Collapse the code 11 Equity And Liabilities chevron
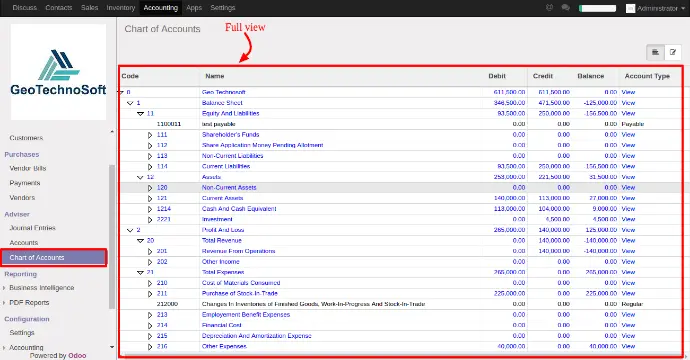This screenshot has width=690, height=360. click(140, 114)
